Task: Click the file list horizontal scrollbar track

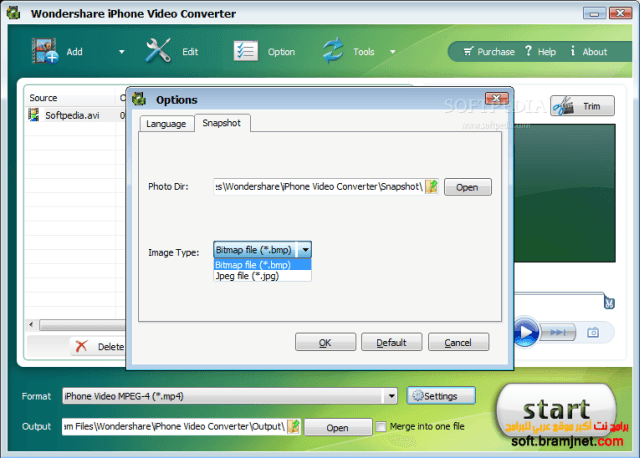Action: 82,325
